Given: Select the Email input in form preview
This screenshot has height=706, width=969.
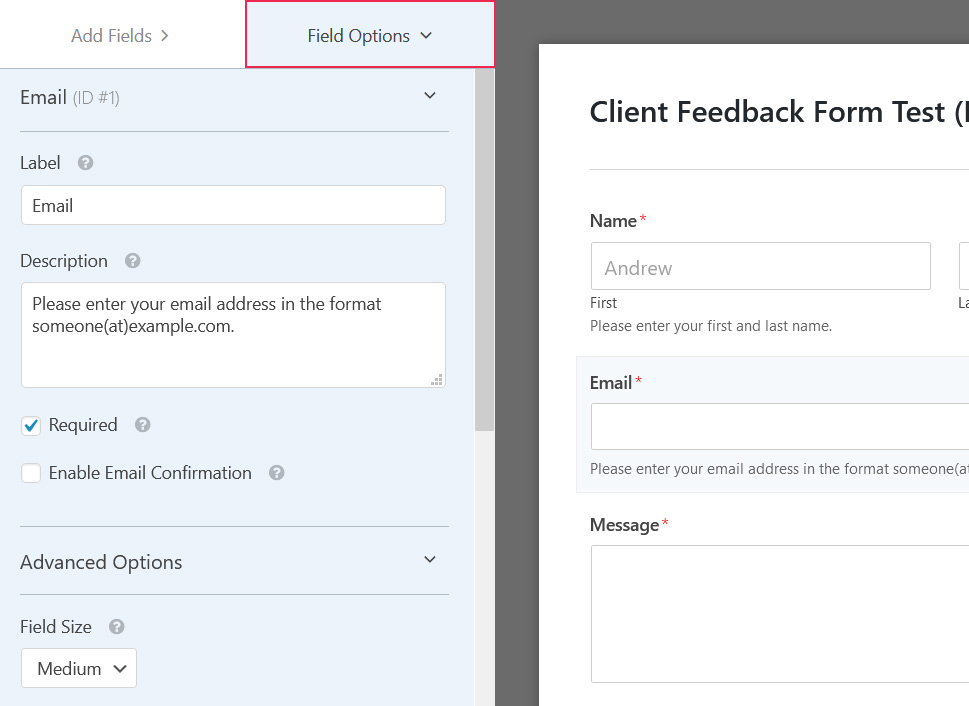Looking at the screenshot, I should pyautogui.click(x=780, y=427).
